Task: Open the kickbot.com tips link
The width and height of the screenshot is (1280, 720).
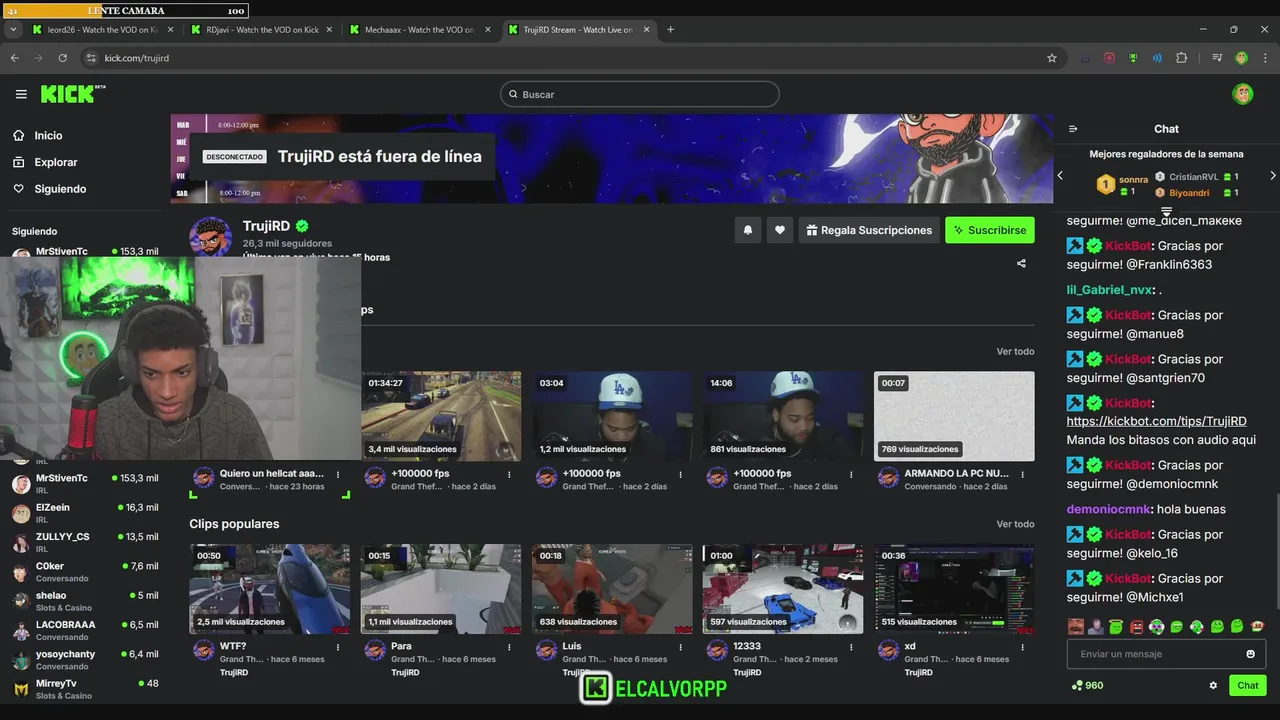Action: pos(1156,422)
